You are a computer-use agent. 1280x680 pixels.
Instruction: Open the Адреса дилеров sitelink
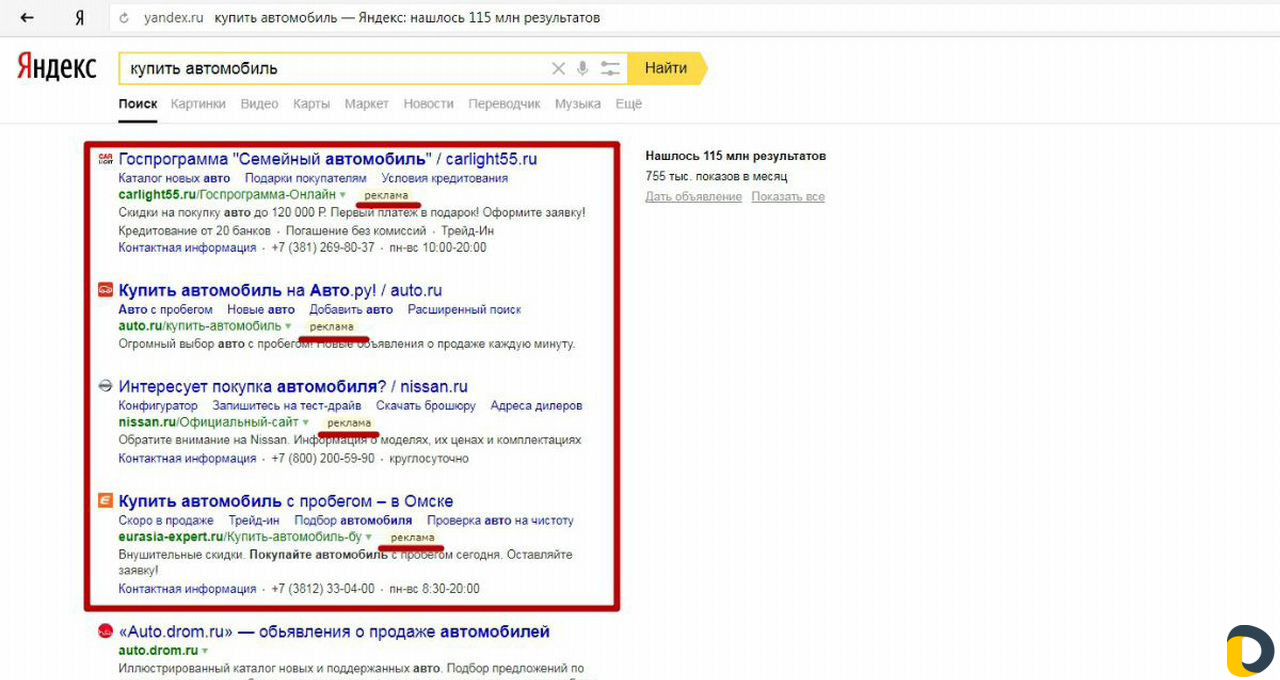(x=536, y=406)
